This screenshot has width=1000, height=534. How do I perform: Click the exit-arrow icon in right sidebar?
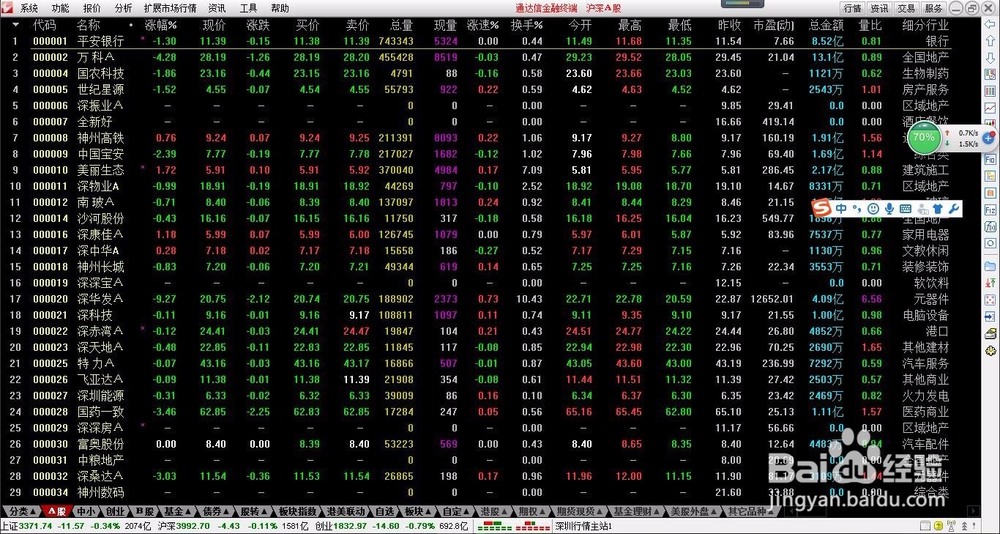tap(990, 316)
